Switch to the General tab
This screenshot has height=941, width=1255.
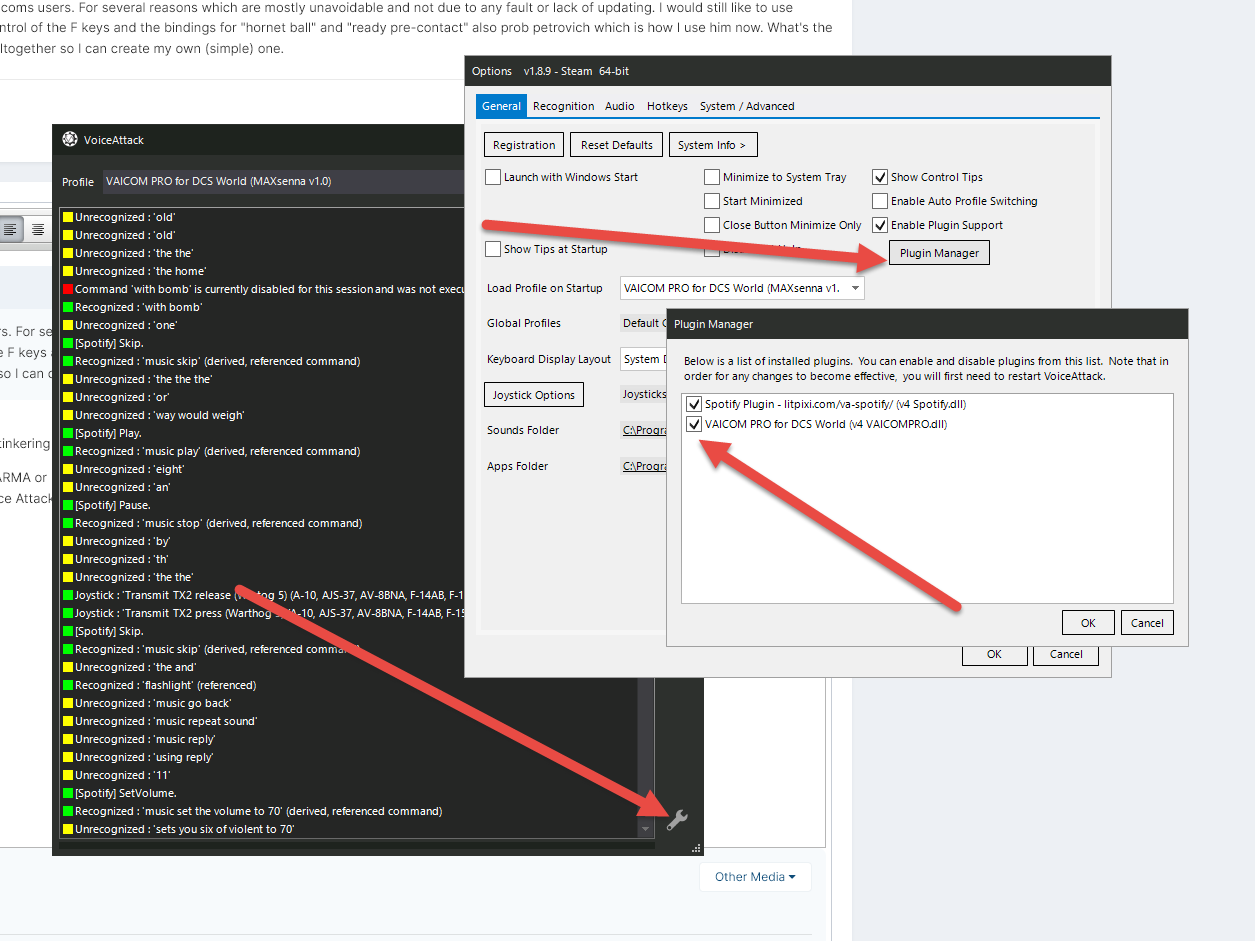501,106
